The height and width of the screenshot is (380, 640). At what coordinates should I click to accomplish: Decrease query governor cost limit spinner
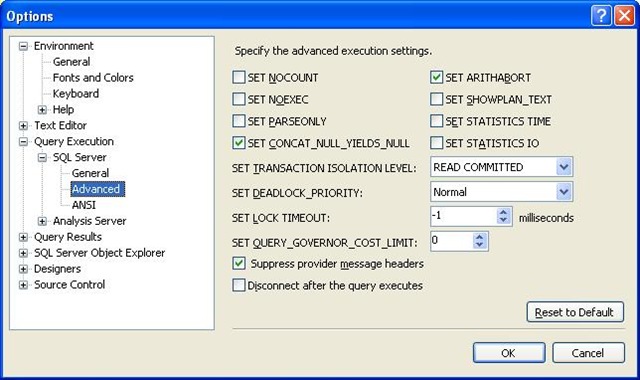[479, 245]
